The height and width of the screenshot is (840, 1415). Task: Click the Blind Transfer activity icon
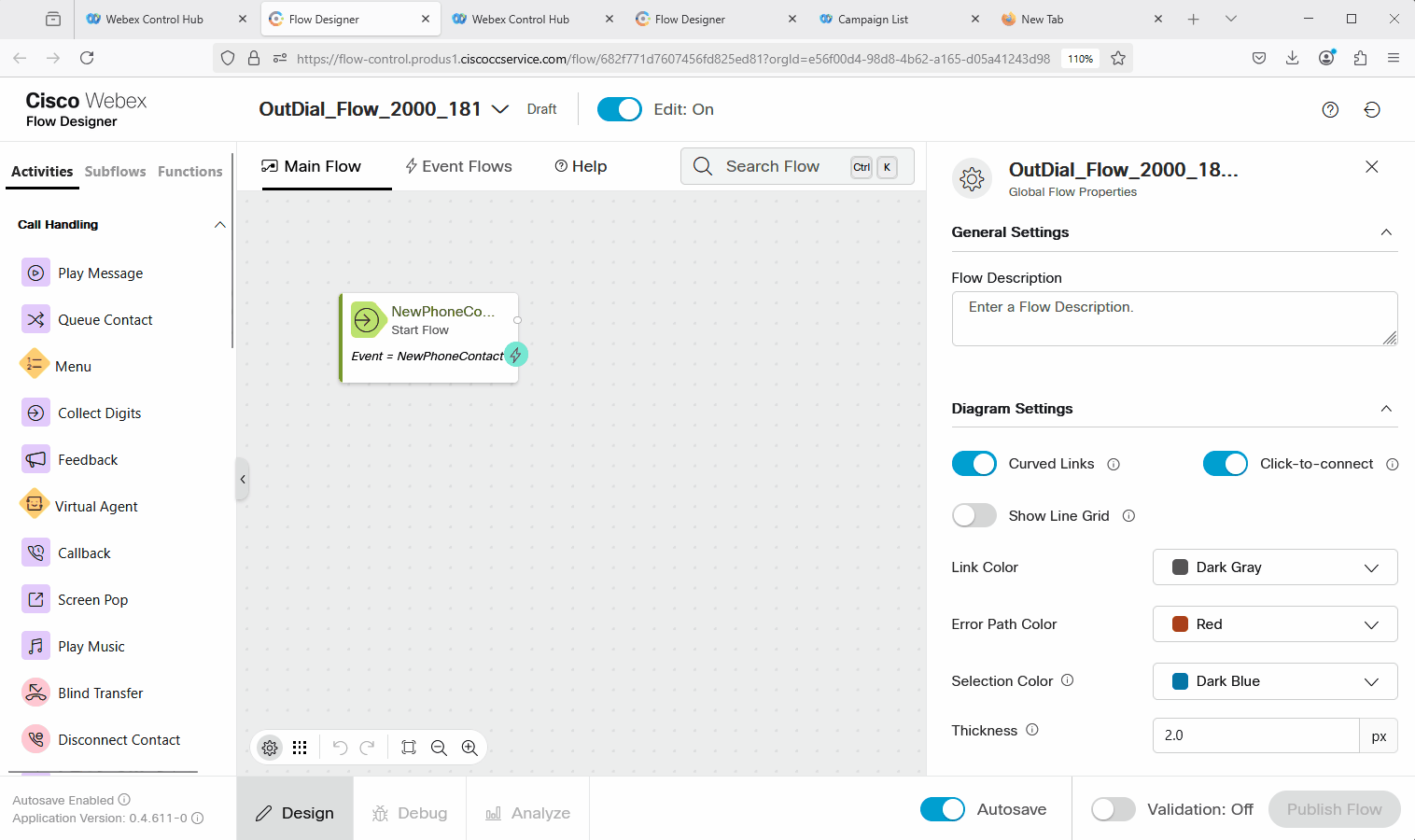(x=35, y=693)
